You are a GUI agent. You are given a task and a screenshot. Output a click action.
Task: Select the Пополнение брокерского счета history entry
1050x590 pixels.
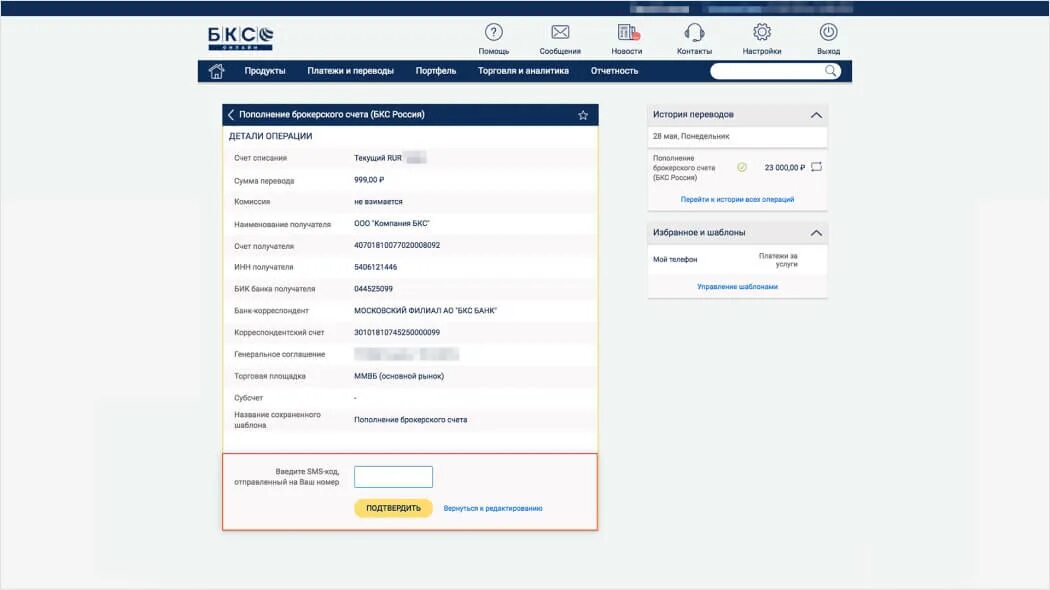click(x=684, y=168)
